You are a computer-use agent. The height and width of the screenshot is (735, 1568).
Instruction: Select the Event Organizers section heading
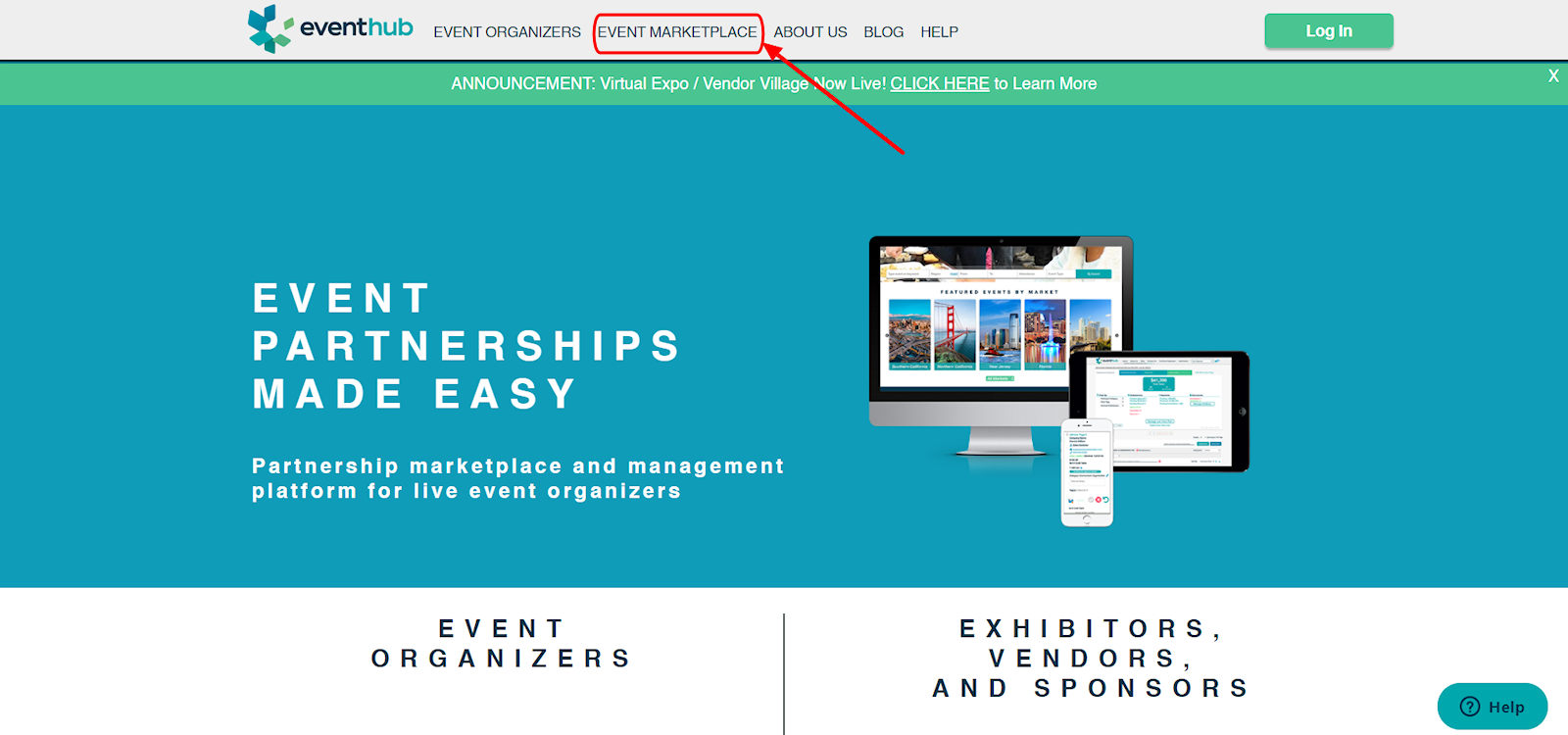[x=501, y=643]
